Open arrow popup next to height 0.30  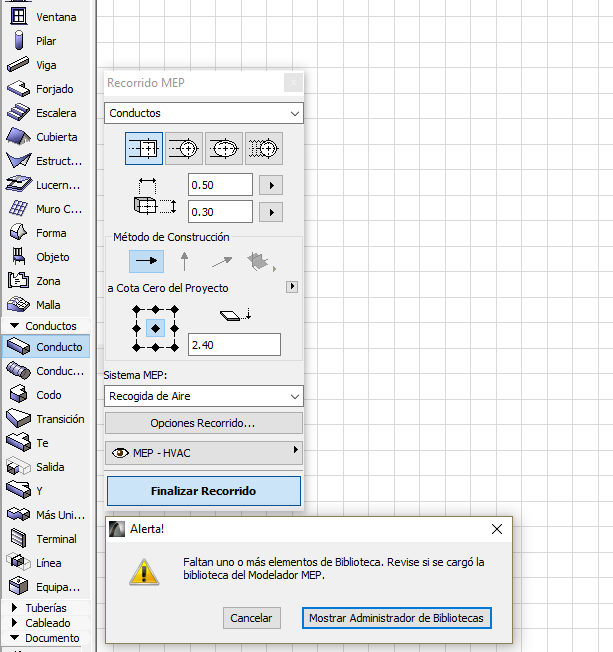coord(271,212)
